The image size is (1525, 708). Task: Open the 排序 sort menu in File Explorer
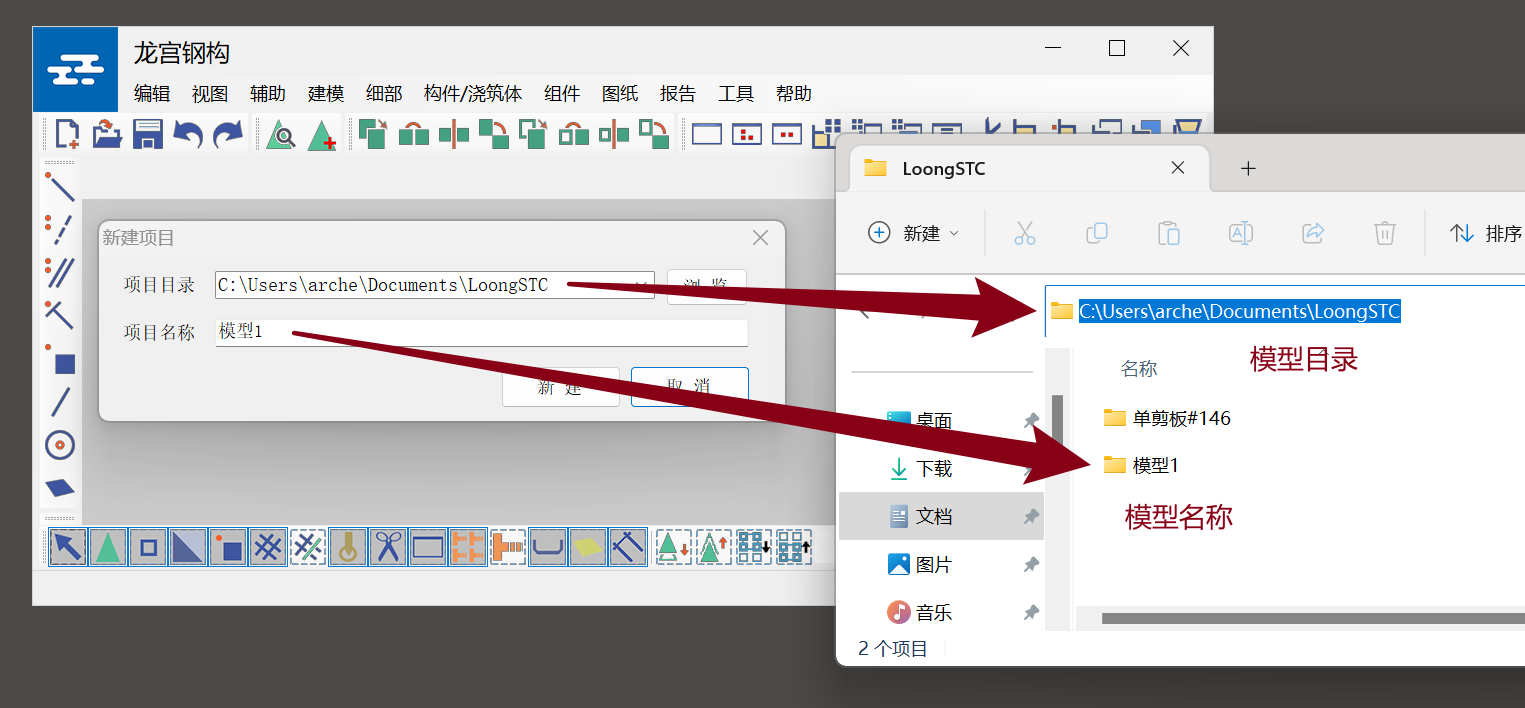point(1487,233)
